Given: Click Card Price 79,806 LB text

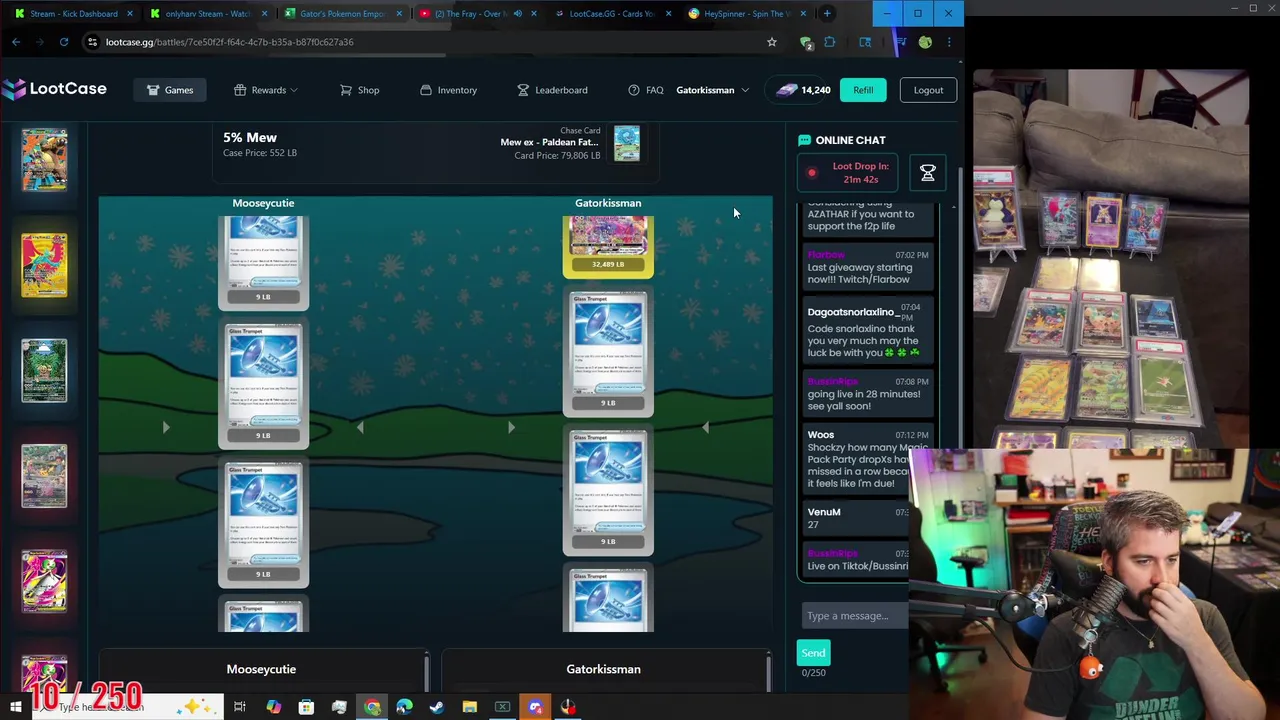Looking at the screenshot, I should pyautogui.click(x=557, y=156).
